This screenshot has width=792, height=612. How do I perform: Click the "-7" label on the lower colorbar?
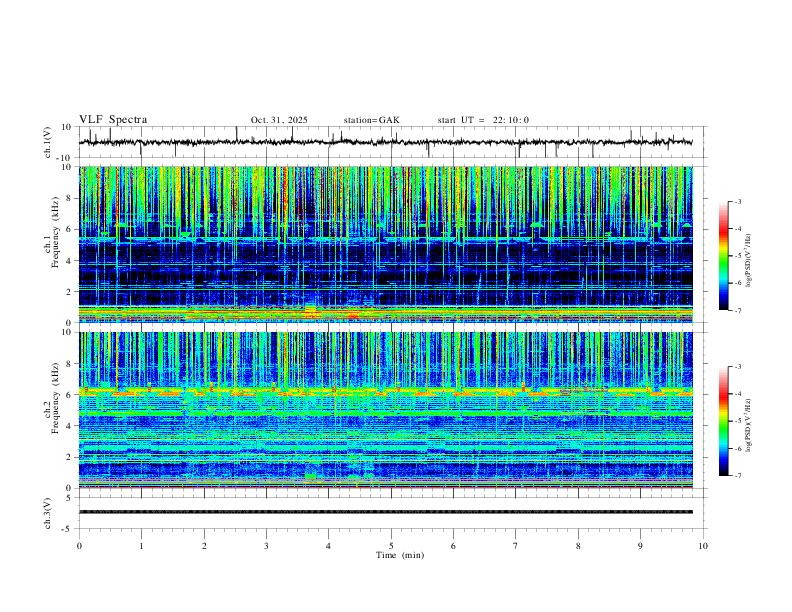click(x=737, y=475)
